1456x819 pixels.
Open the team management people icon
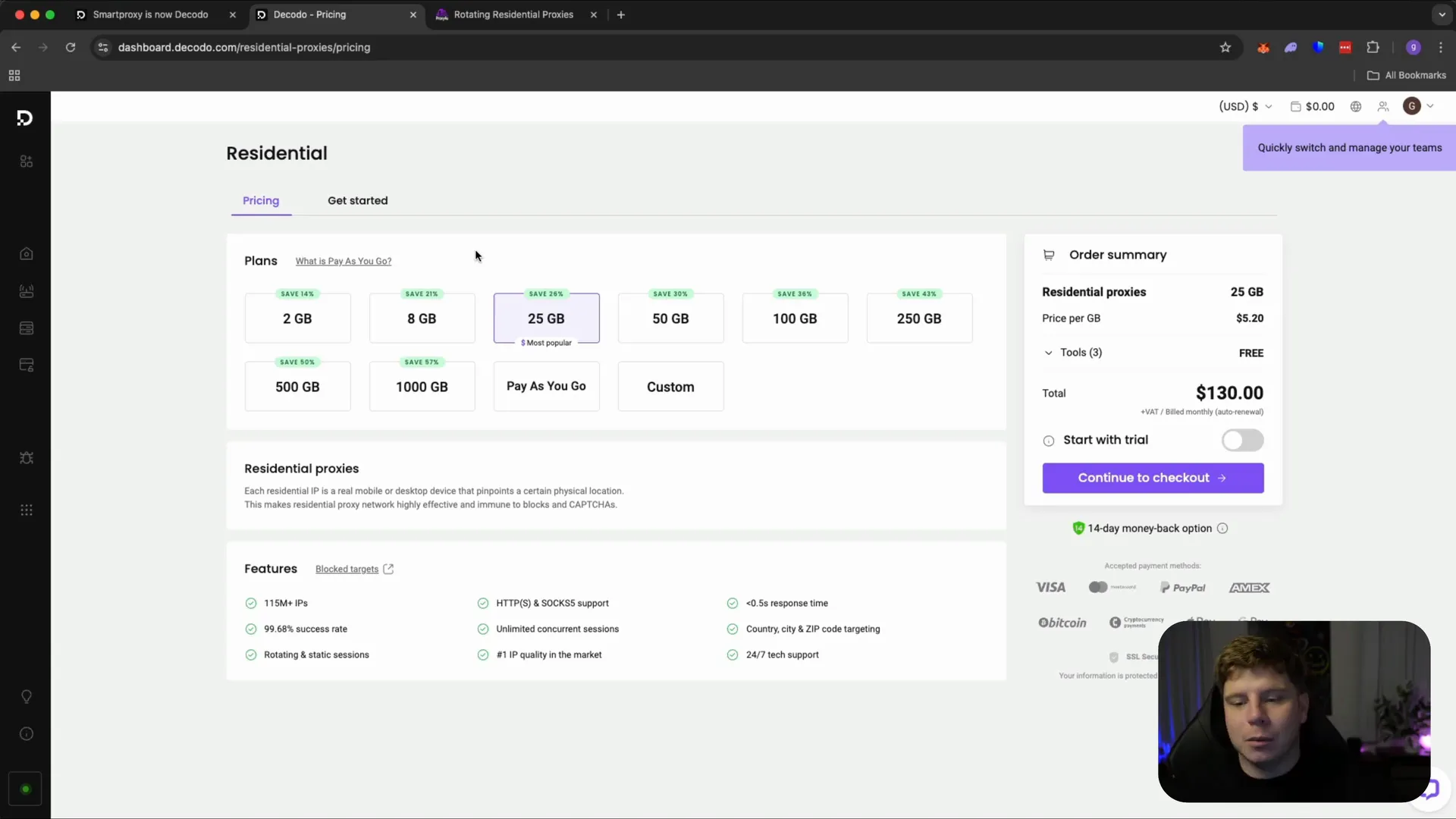[1383, 107]
